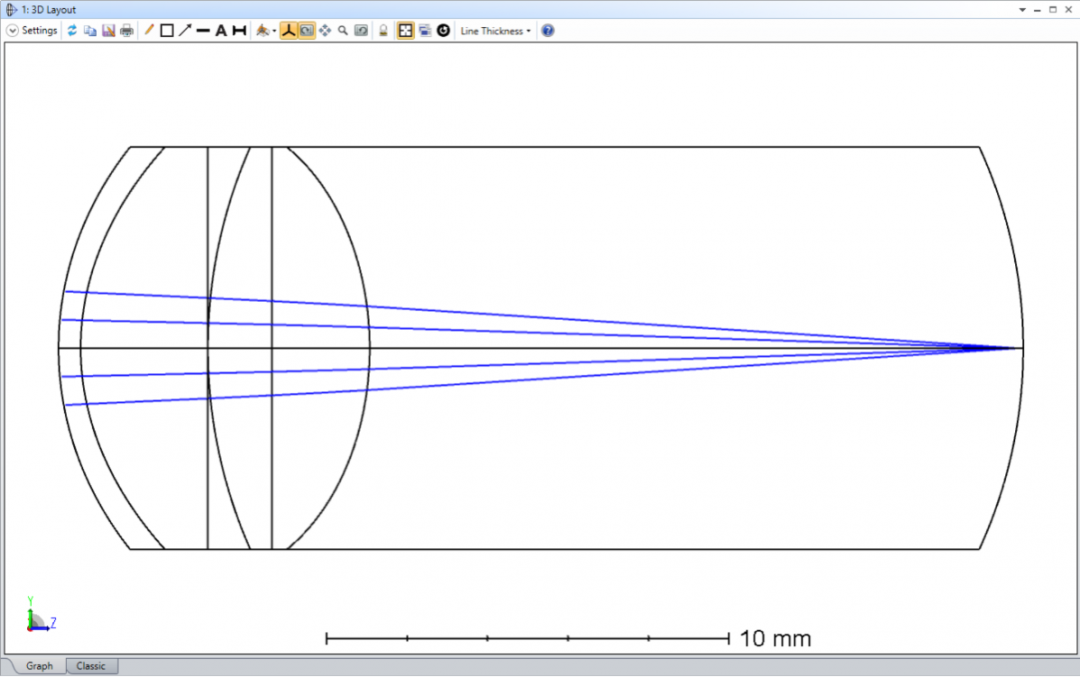
Task: Click the refresh layout update icon
Action: (71, 30)
